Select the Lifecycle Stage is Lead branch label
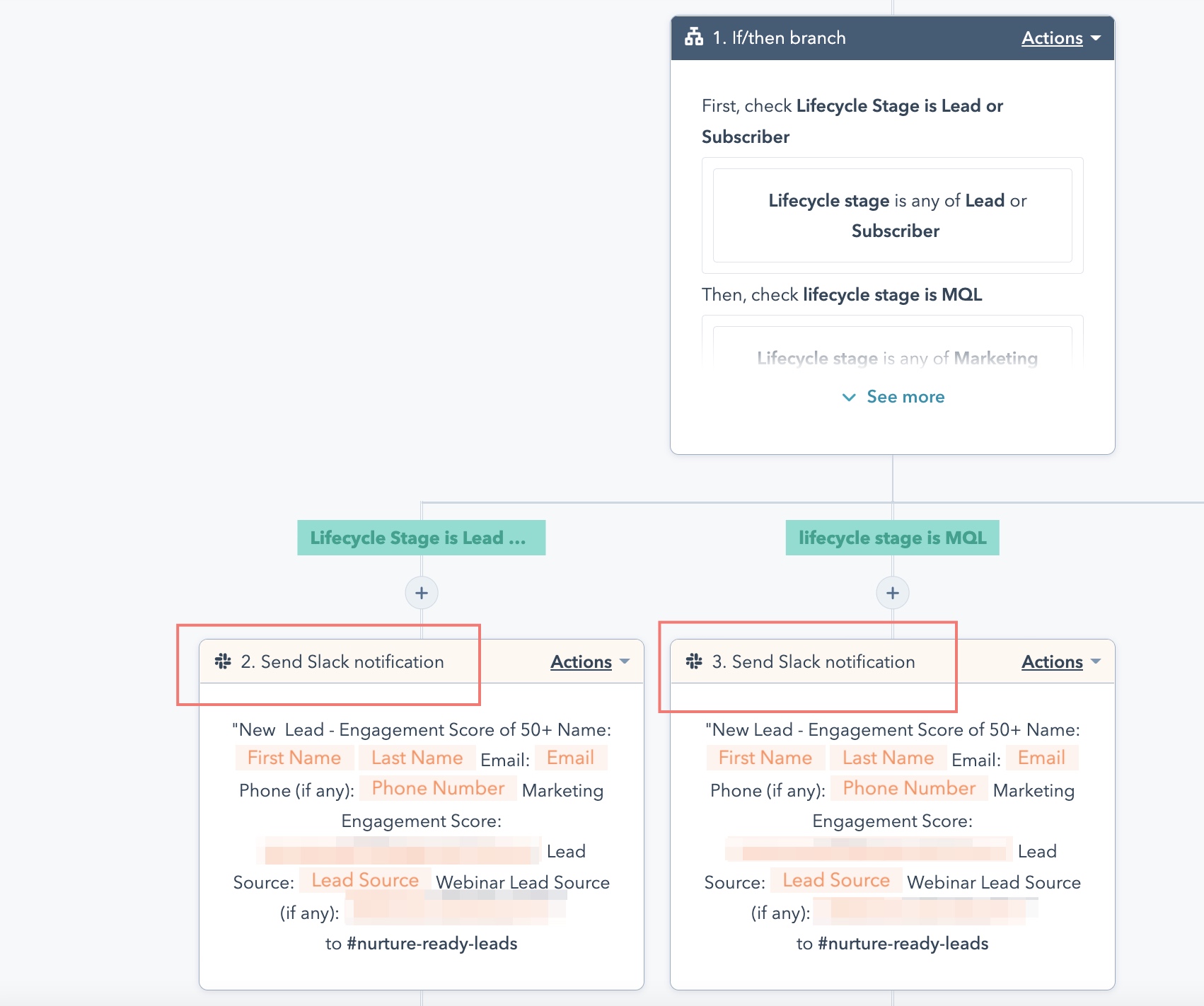 point(421,538)
